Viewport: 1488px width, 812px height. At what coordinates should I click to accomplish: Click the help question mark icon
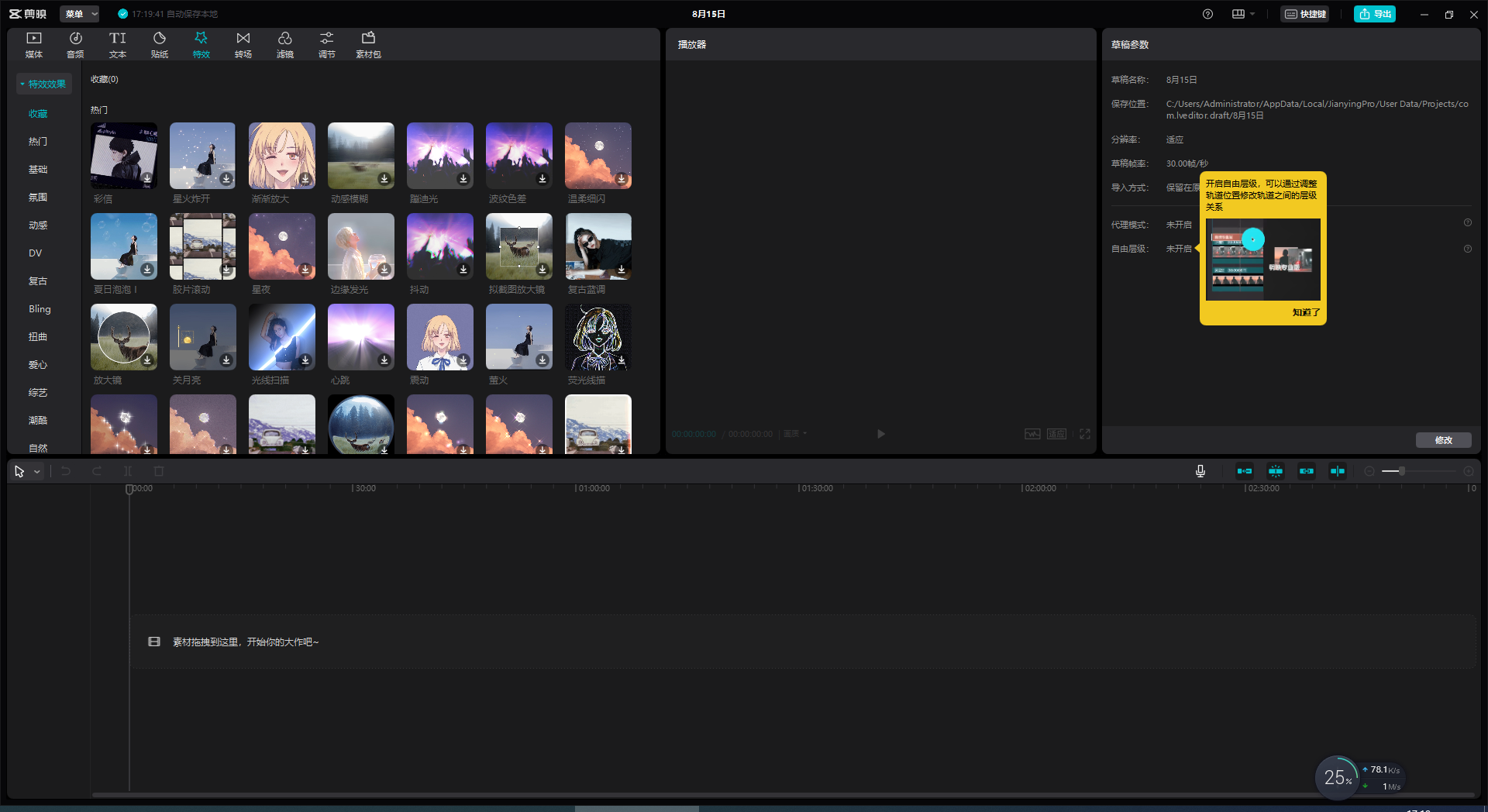click(x=1207, y=14)
